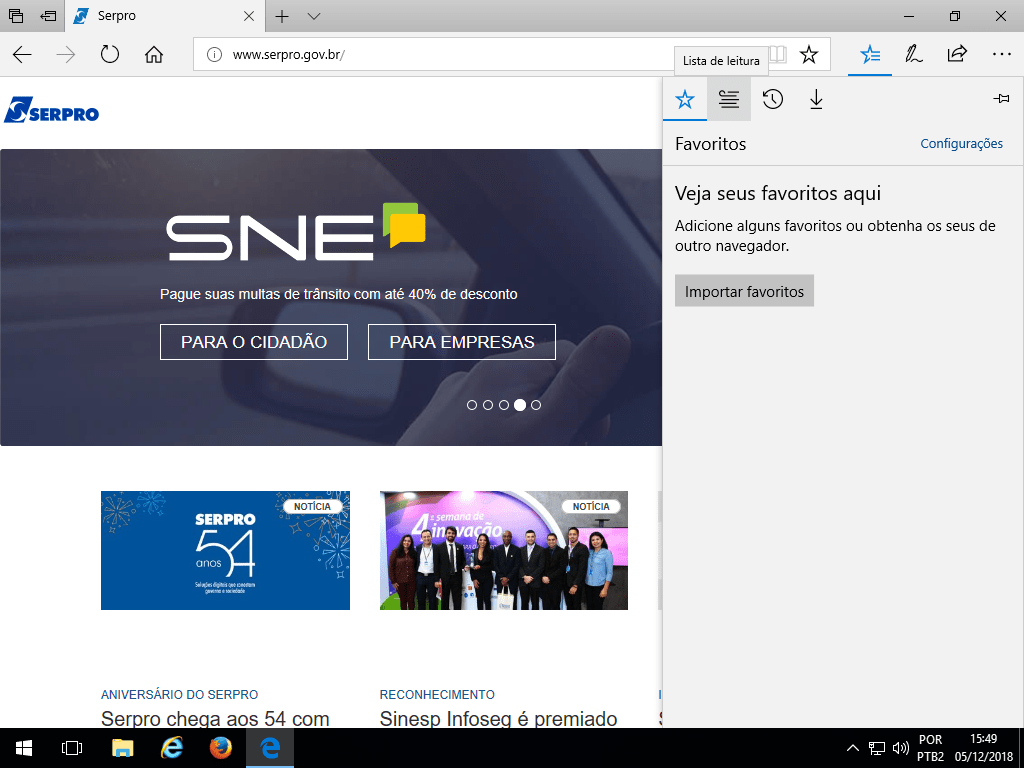Select the last carousel slide dot

[536, 405]
